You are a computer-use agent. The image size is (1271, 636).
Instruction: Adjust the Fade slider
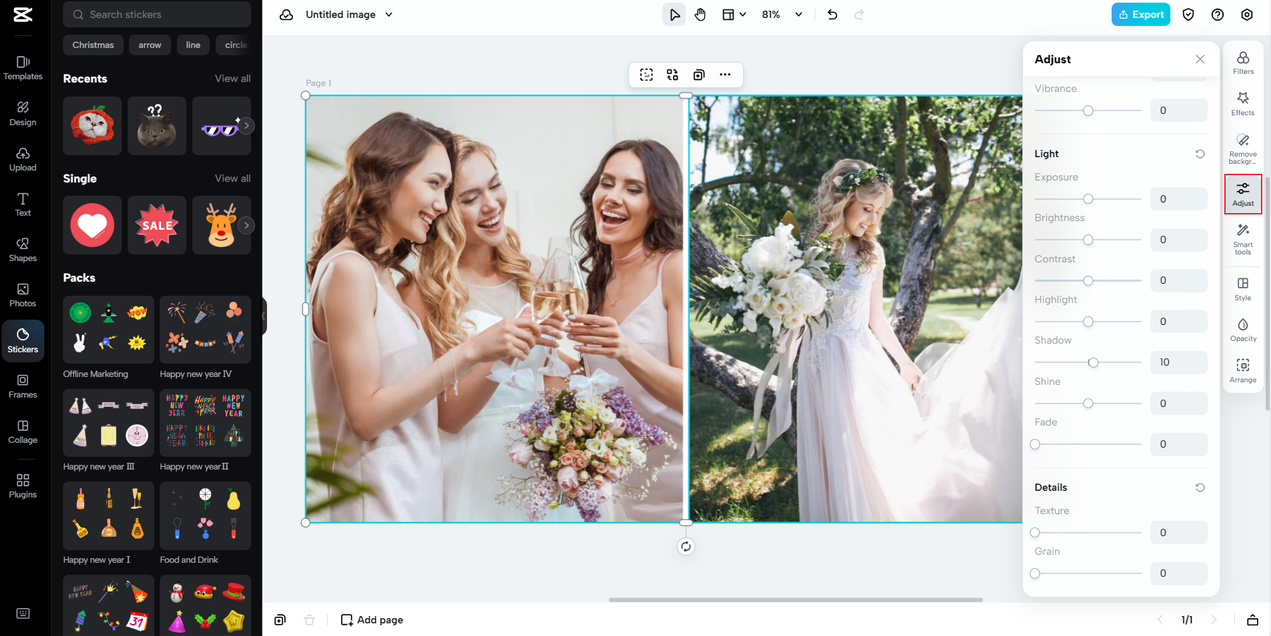pyautogui.click(x=1088, y=444)
